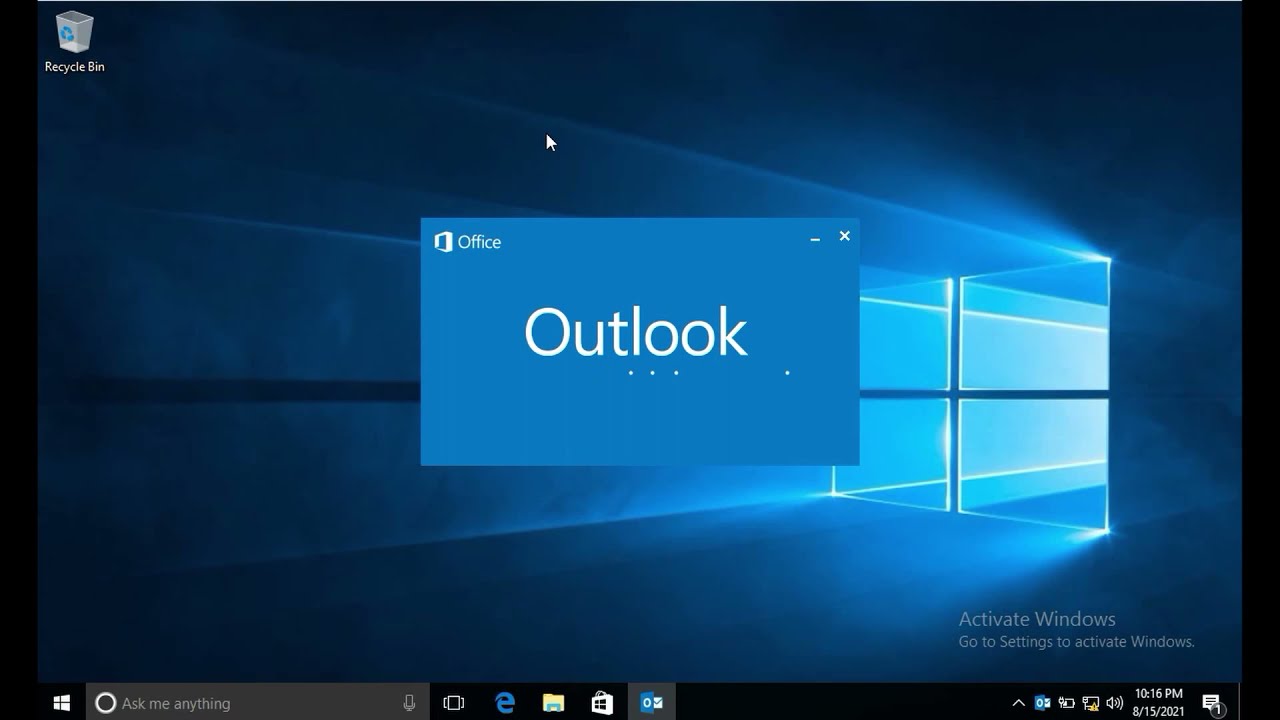Close the Outlook splash window
This screenshot has width=1280, height=720.
(x=845, y=236)
